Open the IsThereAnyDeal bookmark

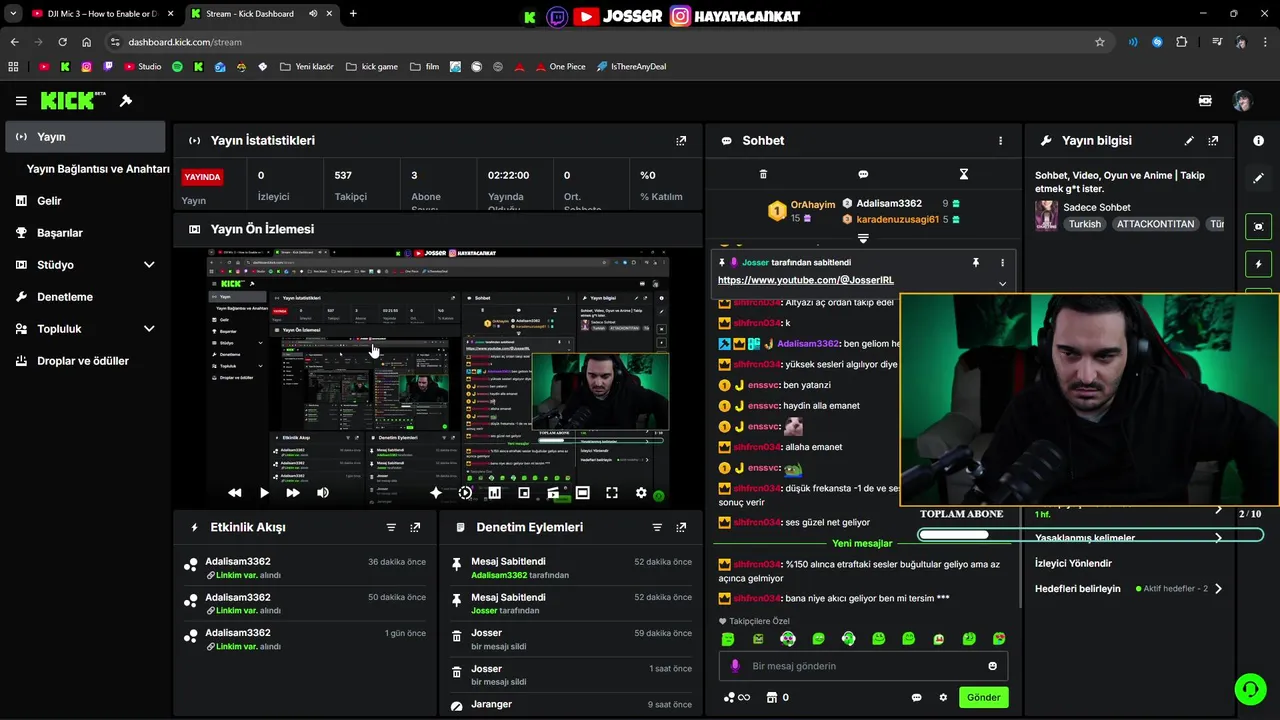631,67
